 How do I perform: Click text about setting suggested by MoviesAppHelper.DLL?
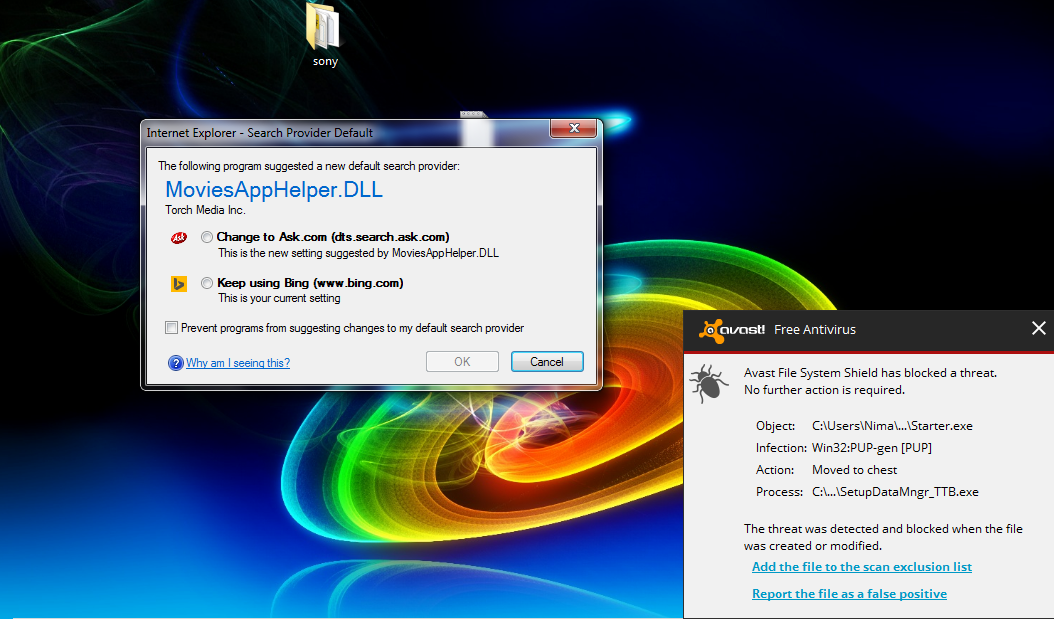tap(358, 253)
